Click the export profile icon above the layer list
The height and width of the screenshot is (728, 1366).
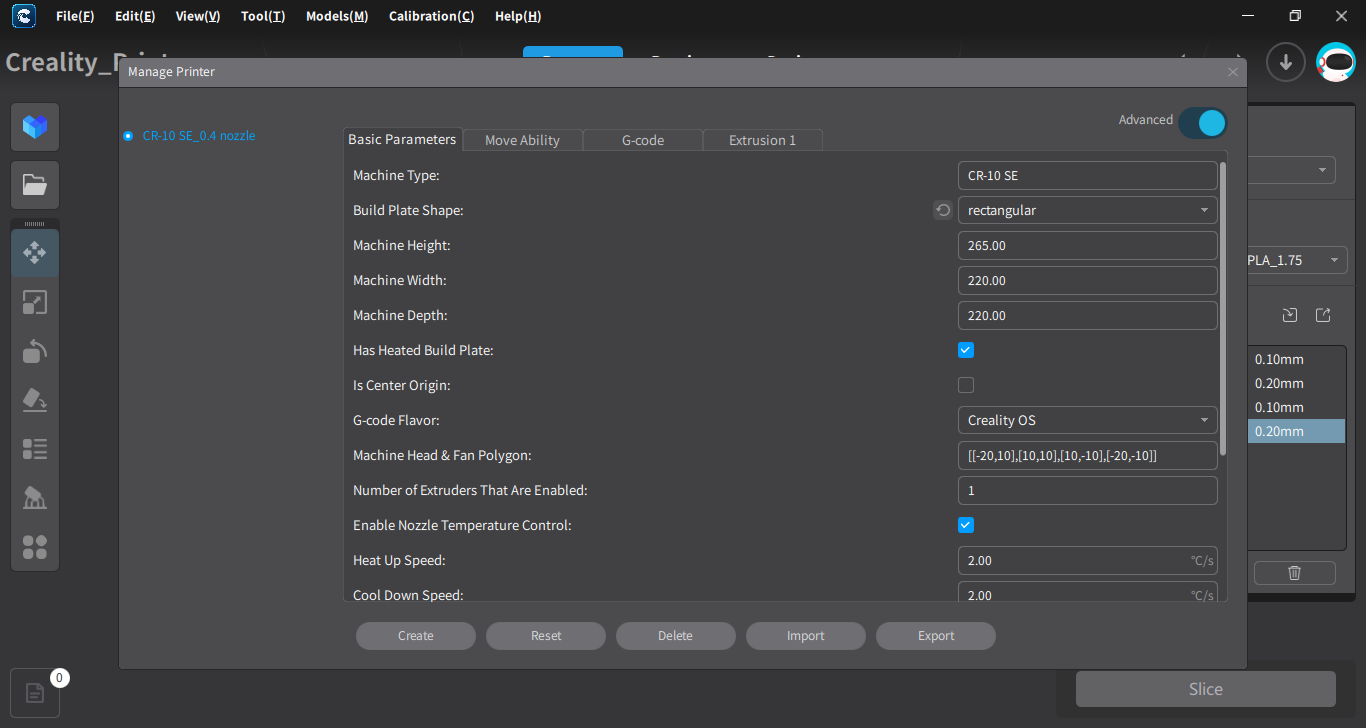coord(1323,315)
